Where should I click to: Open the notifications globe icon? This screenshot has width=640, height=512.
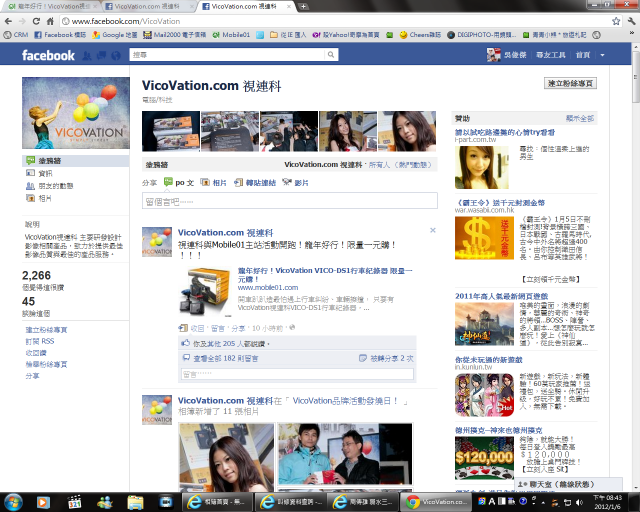click(116, 56)
